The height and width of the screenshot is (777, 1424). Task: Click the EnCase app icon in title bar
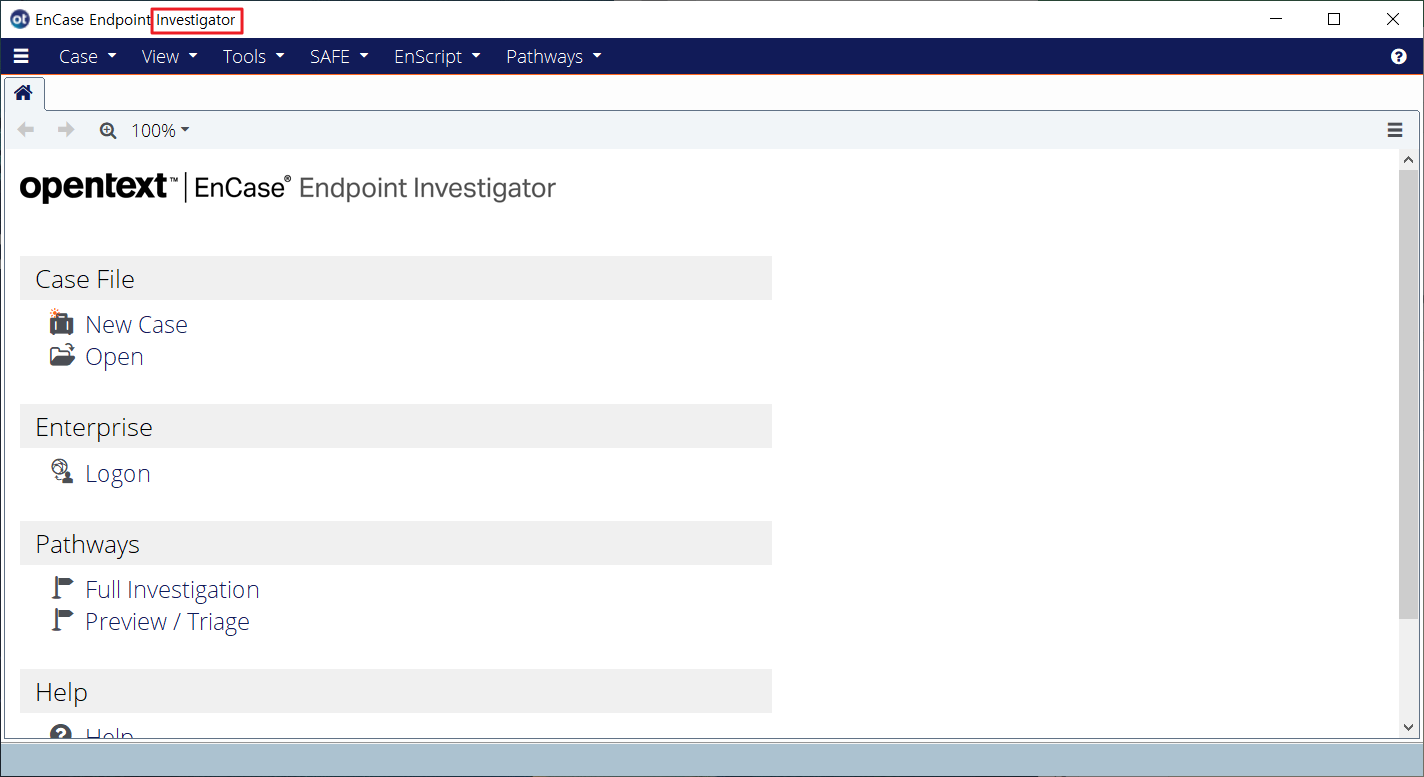coord(19,19)
